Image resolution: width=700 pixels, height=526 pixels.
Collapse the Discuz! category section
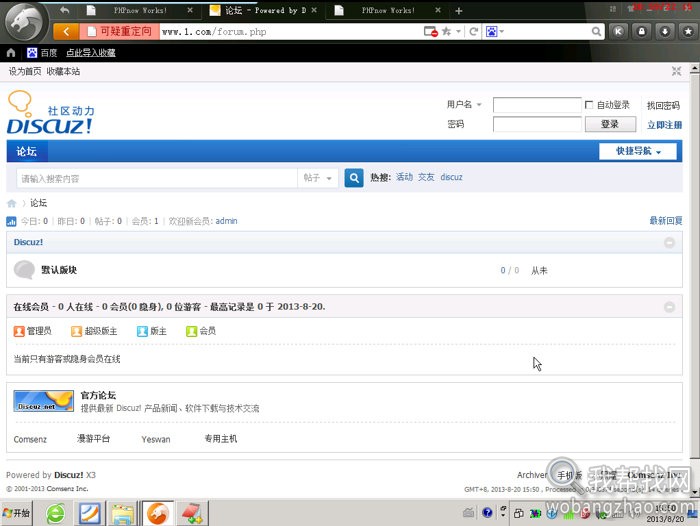[669, 242]
